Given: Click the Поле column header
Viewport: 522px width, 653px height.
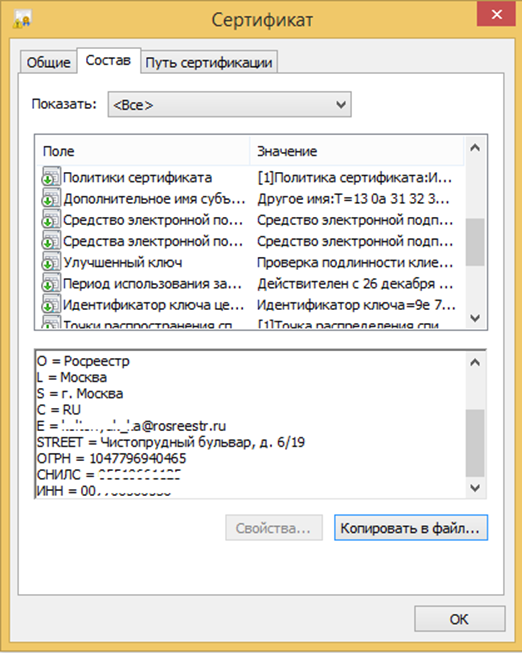Looking at the screenshot, I should point(143,151).
